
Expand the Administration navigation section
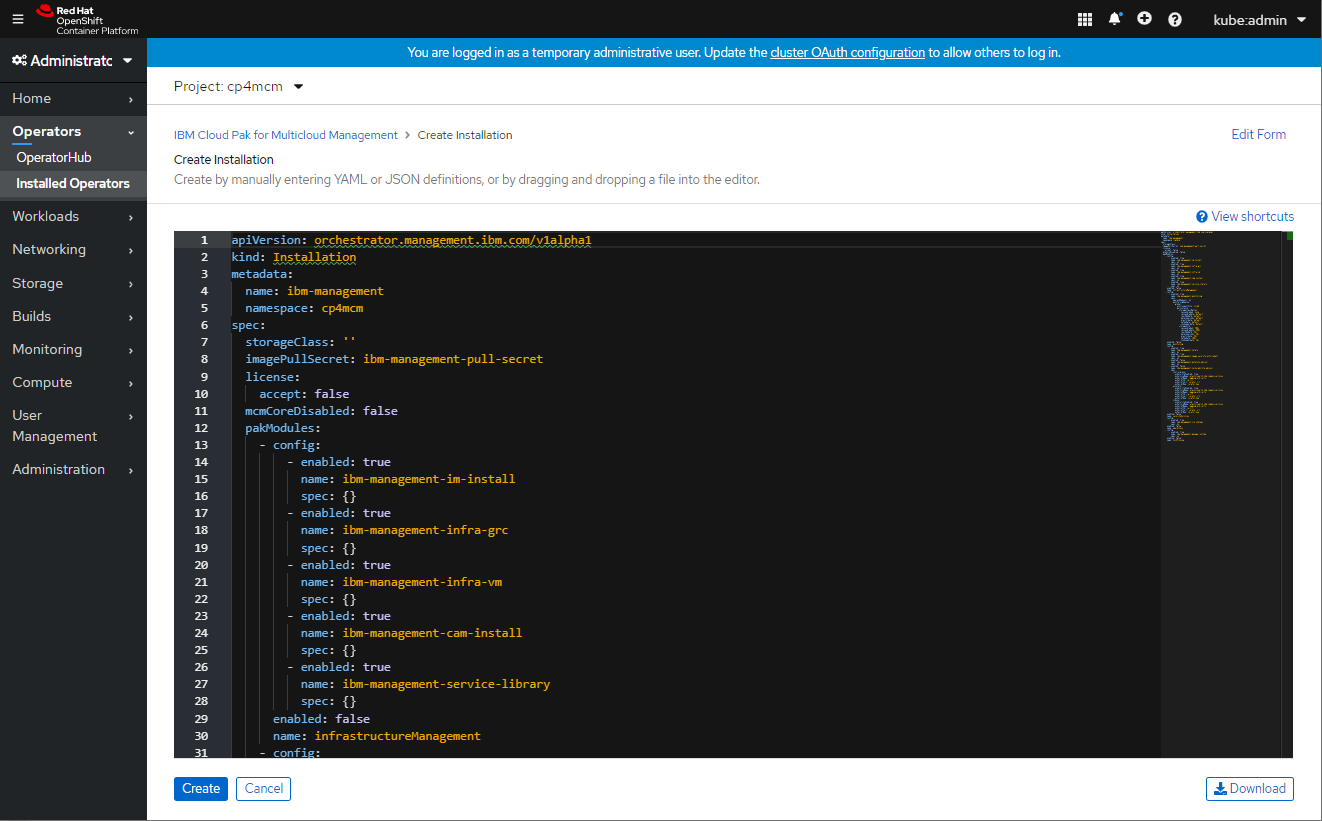[x=73, y=469]
